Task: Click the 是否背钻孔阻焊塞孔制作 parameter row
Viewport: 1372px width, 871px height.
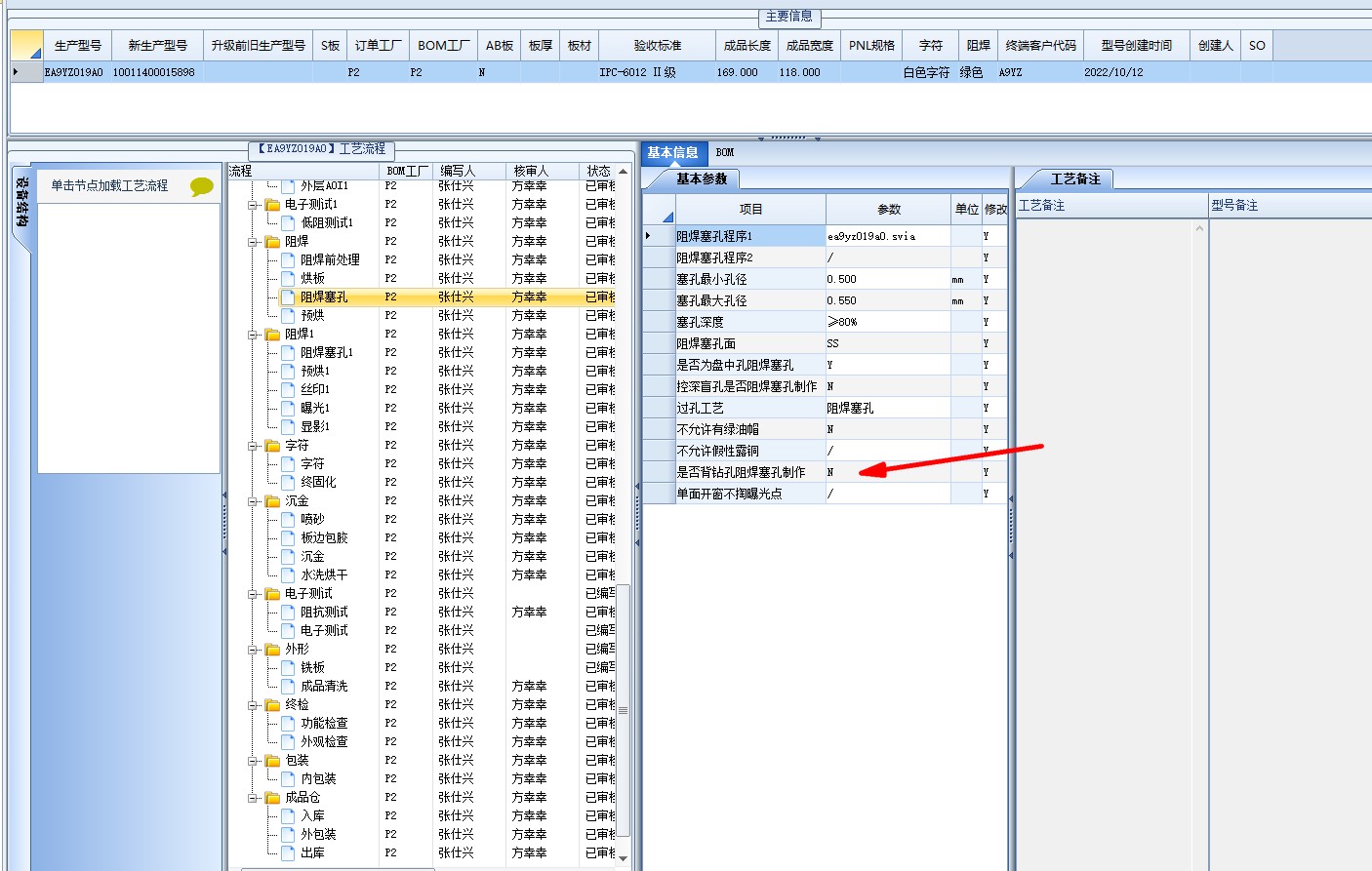Action: (826, 472)
